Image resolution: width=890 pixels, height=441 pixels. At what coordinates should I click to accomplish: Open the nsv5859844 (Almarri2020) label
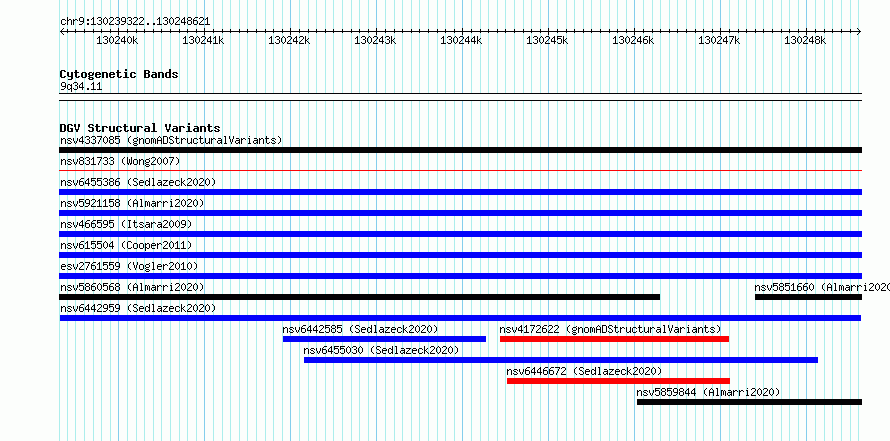[x=708, y=392]
